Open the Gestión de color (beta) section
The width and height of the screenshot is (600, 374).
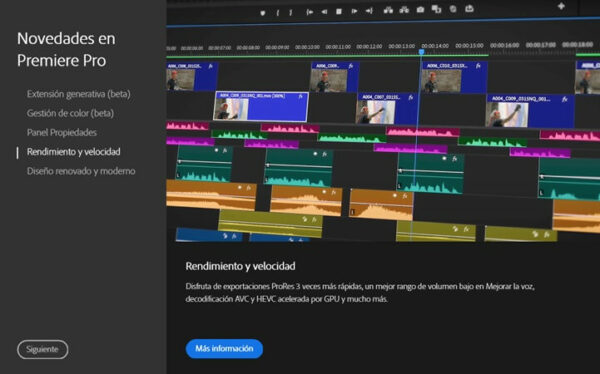[x=70, y=113]
